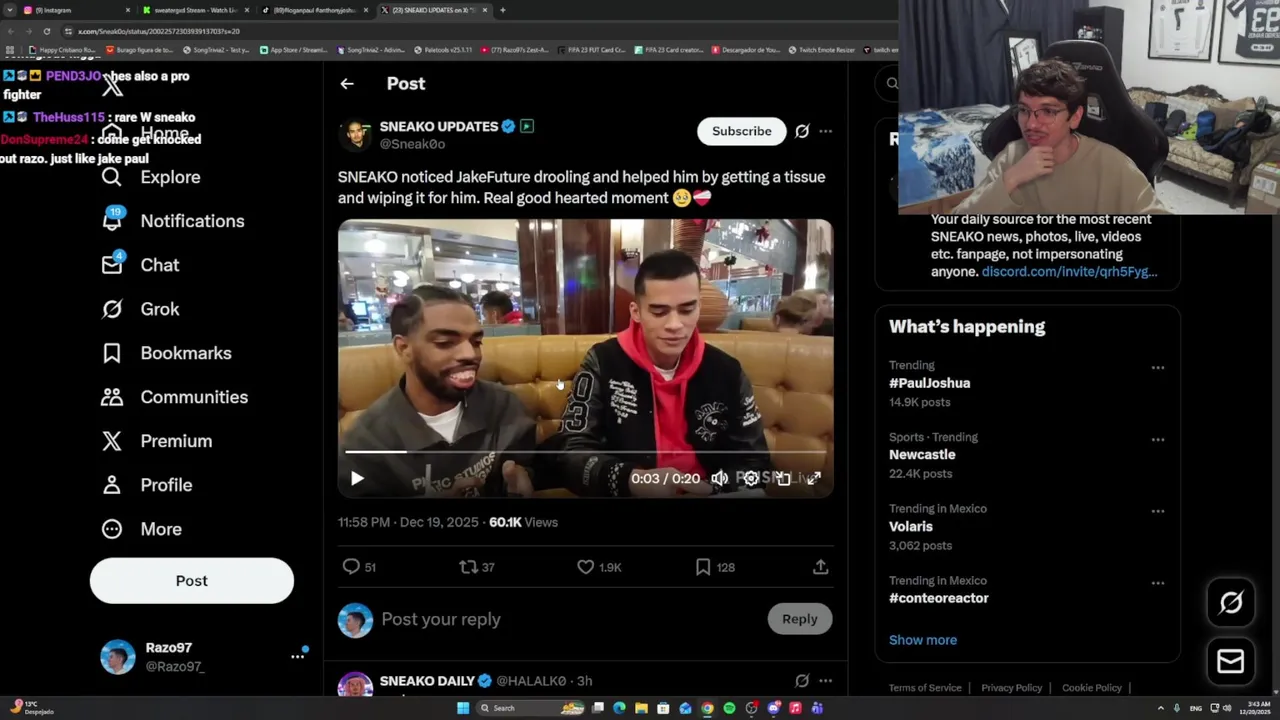This screenshot has width=1280, height=720.
Task: Open trending topic #conteoreactor
Action: 939,598
